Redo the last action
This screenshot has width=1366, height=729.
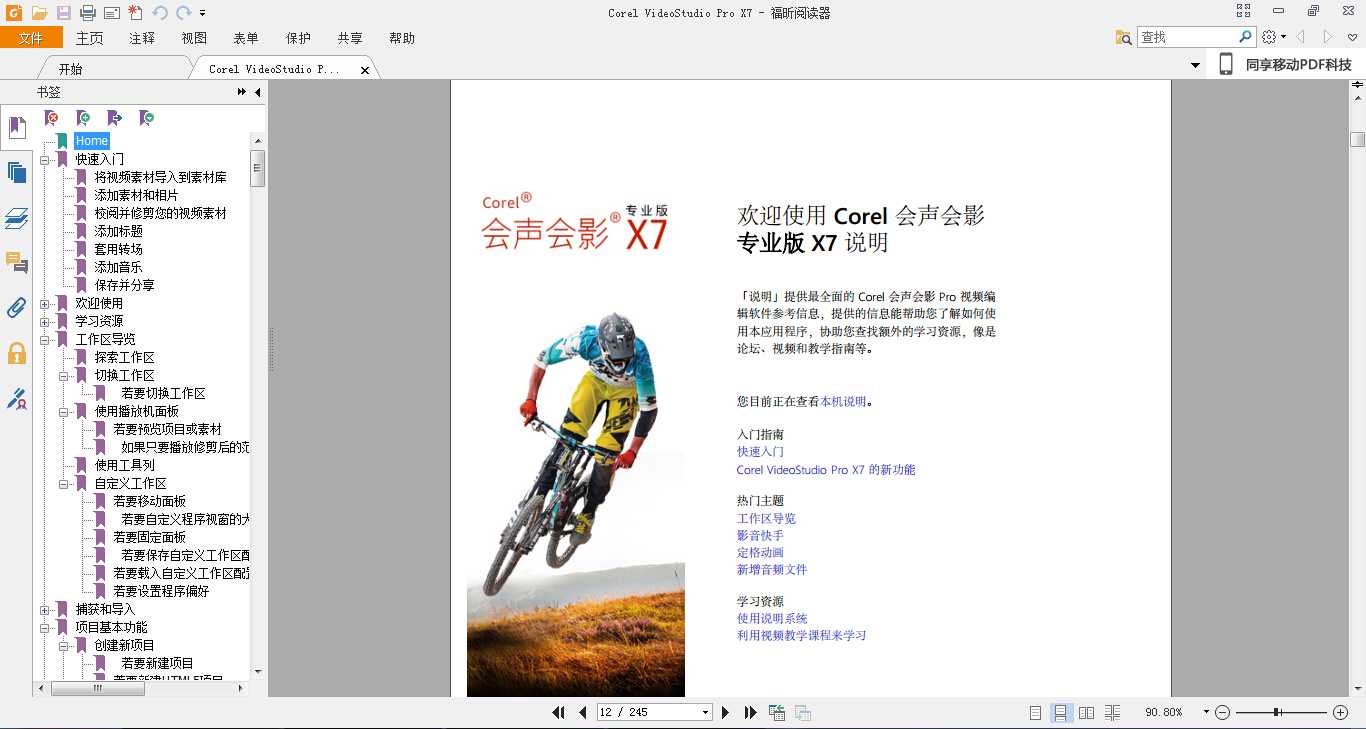click(x=183, y=13)
